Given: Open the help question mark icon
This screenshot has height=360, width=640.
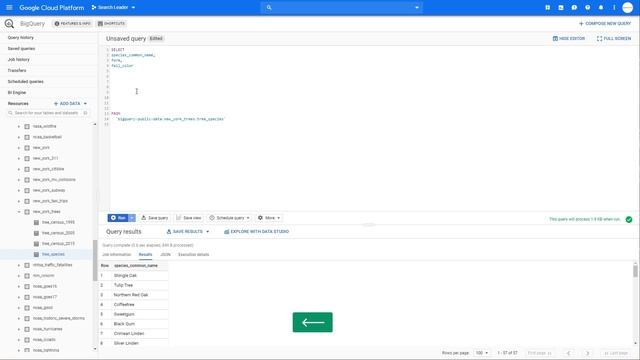Looking at the screenshot, I should click(587, 7).
